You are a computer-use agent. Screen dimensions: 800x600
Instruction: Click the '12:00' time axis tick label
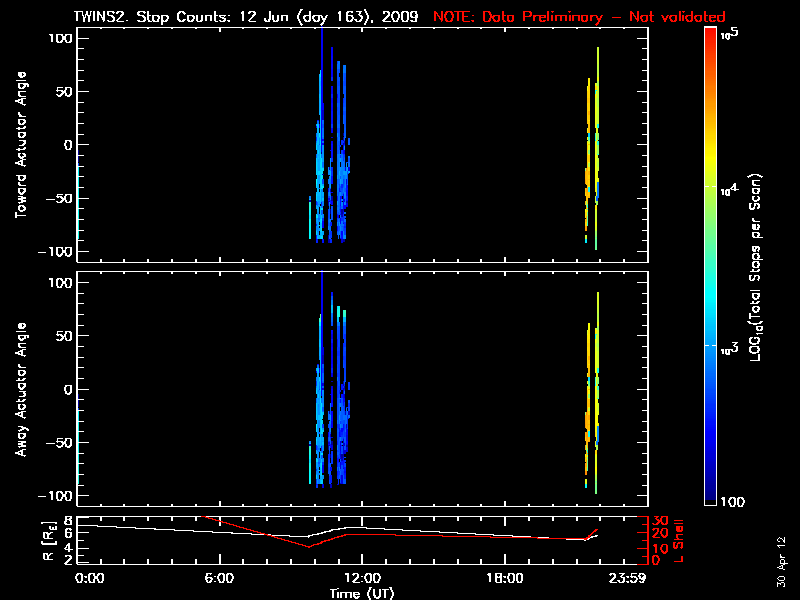[x=361, y=578]
